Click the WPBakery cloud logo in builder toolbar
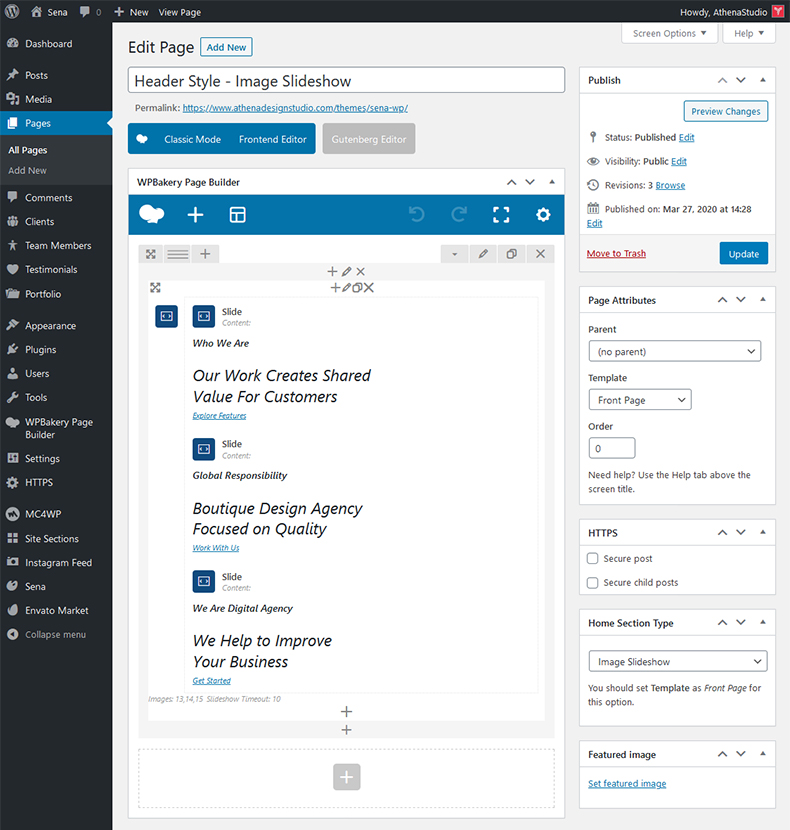 point(151,215)
